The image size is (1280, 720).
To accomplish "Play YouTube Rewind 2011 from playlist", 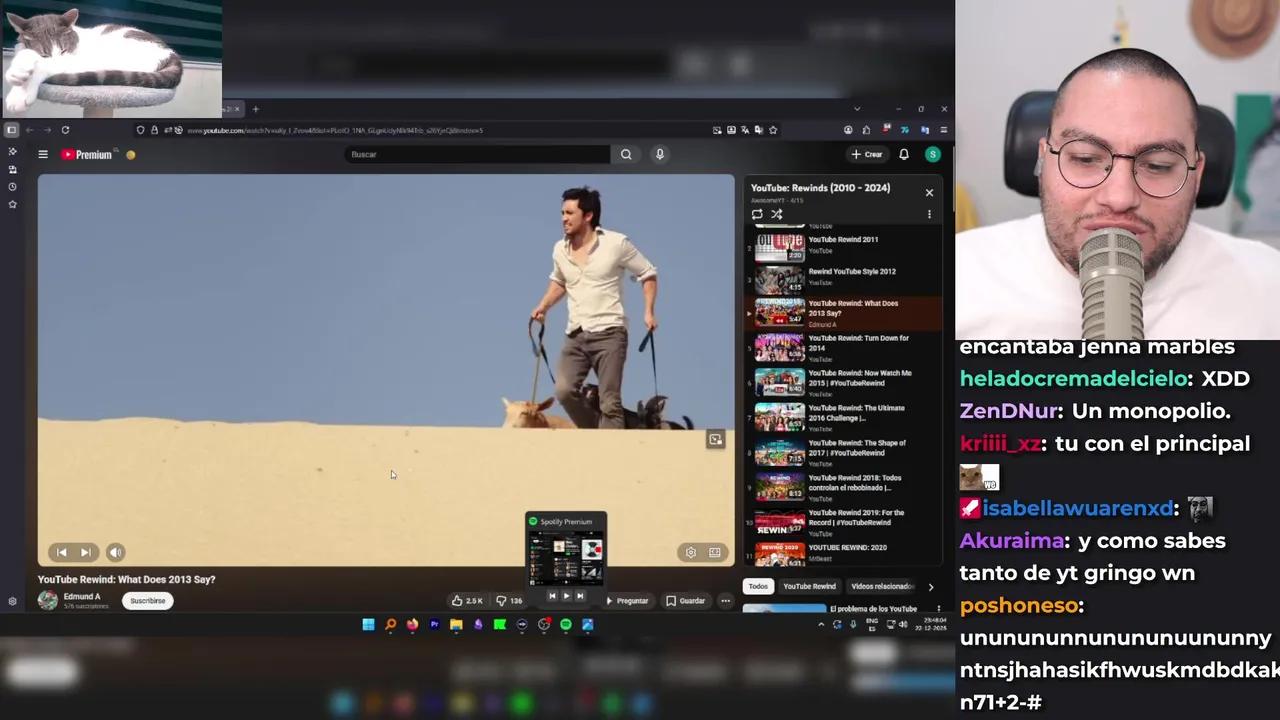I will (x=844, y=246).
